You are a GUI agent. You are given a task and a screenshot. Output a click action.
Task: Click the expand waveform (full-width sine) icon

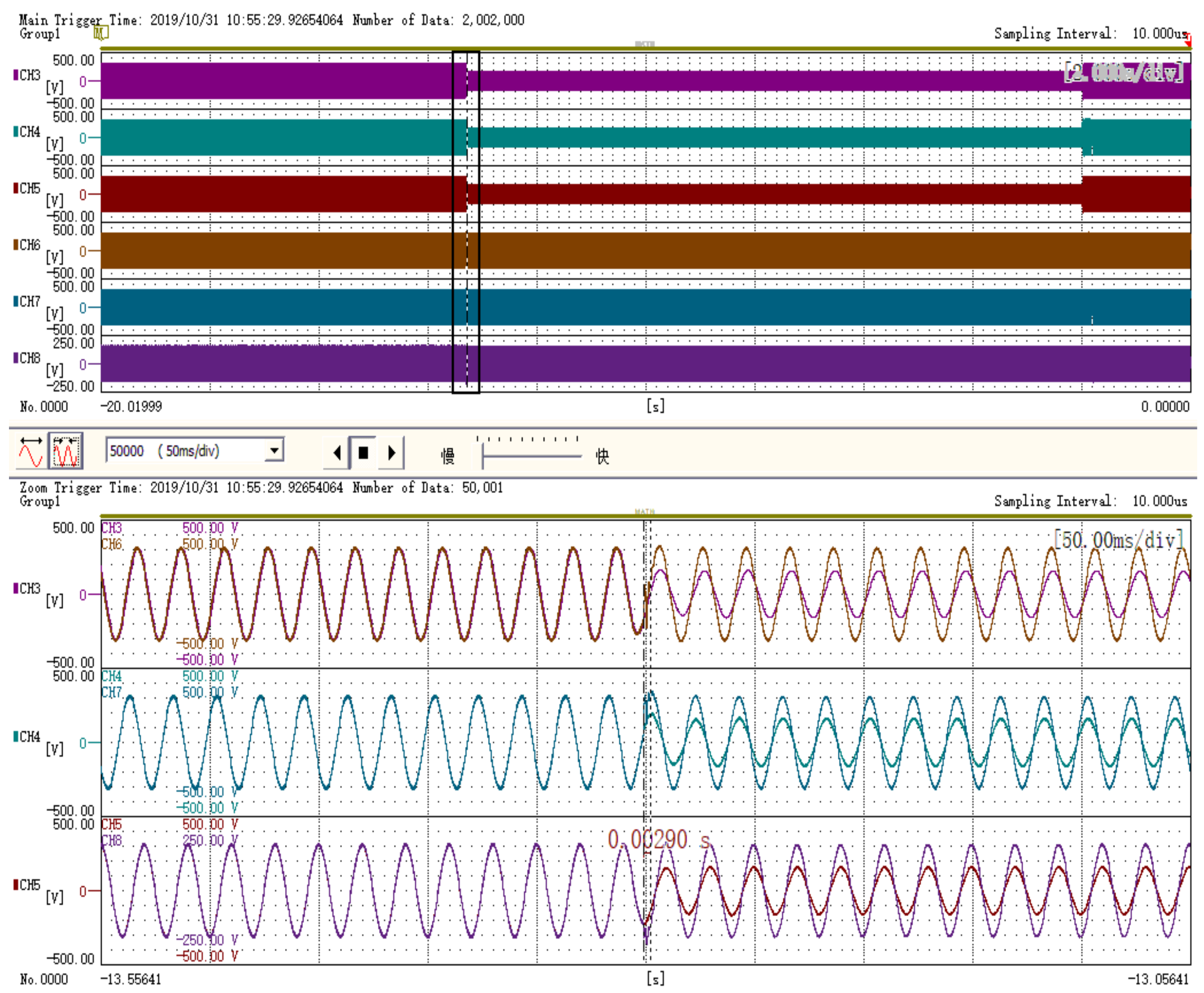point(31,451)
